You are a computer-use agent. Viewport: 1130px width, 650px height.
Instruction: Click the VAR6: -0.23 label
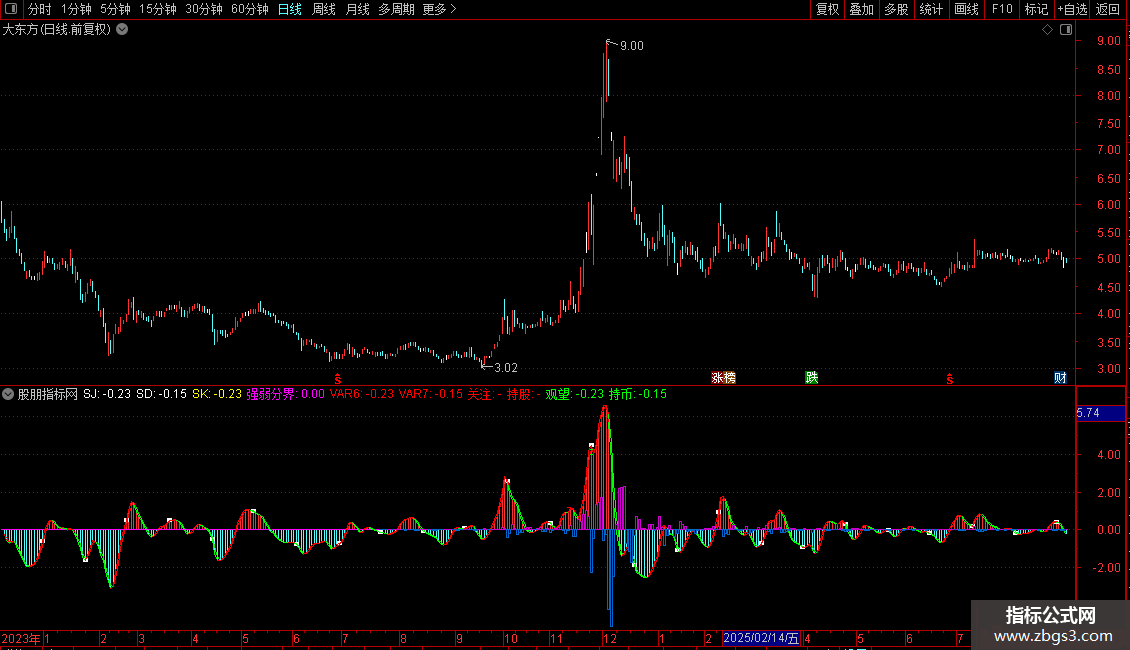click(362, 394)
